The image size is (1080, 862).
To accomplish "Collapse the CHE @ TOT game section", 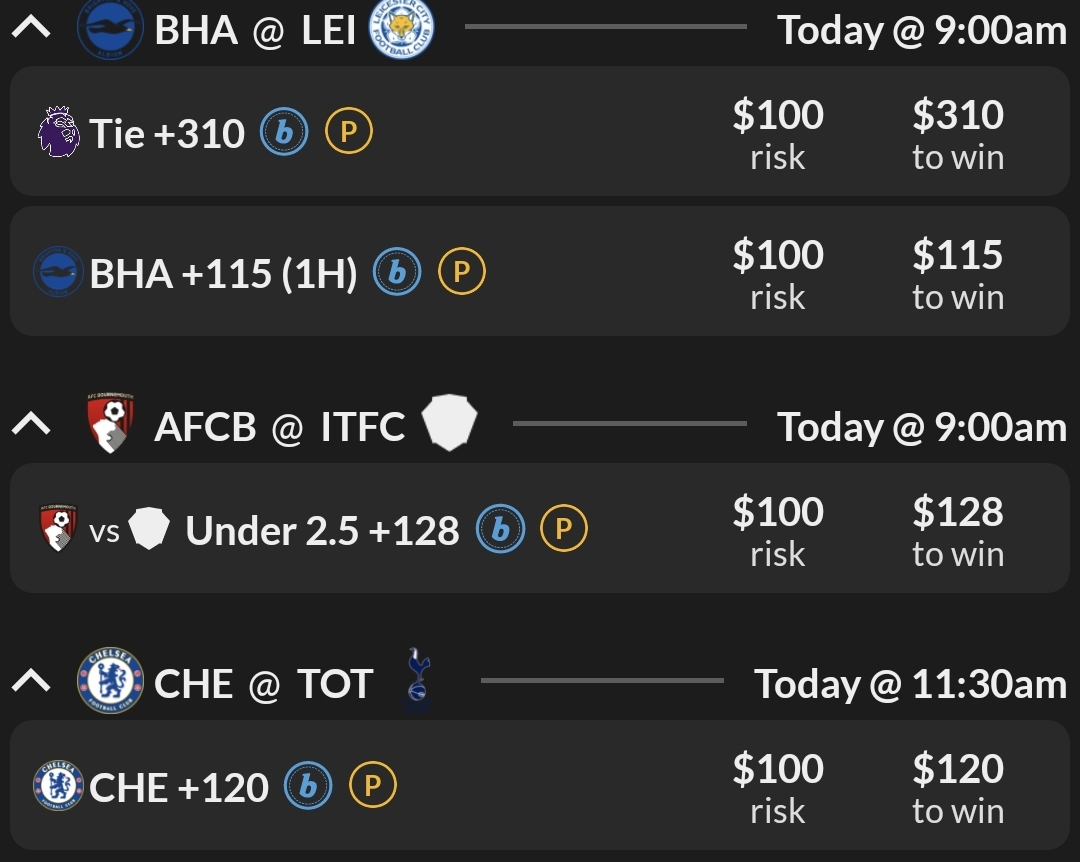I will [x=31, y=683].
